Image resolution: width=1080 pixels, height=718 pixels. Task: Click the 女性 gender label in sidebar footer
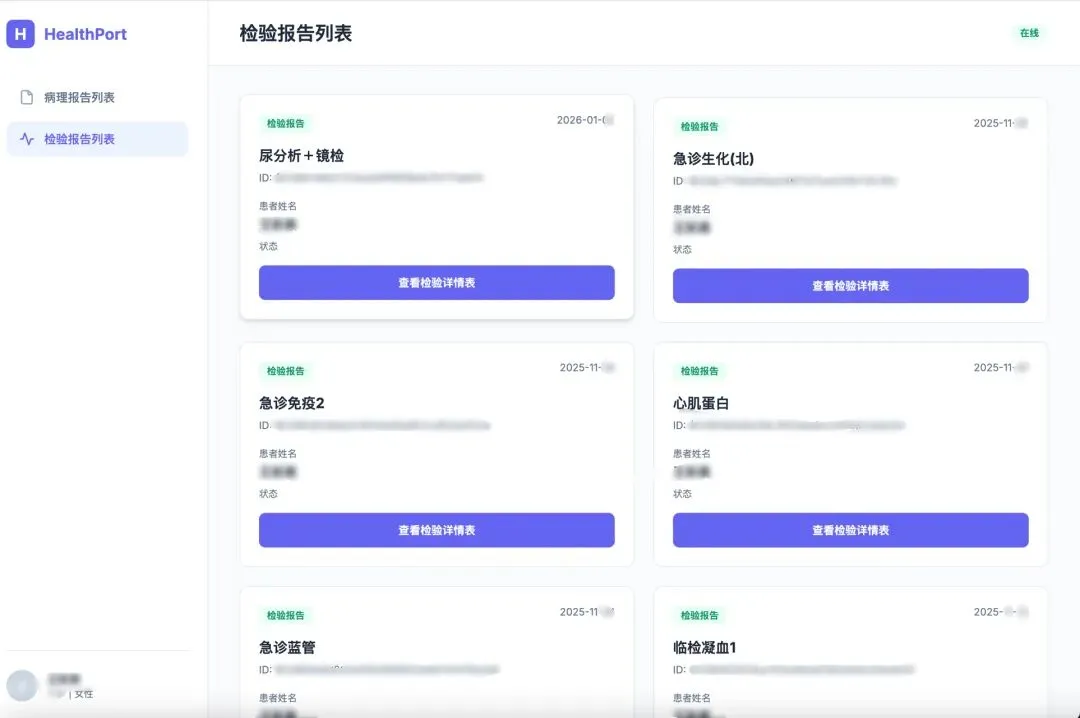pyautogui.click(x=84, y=694)
